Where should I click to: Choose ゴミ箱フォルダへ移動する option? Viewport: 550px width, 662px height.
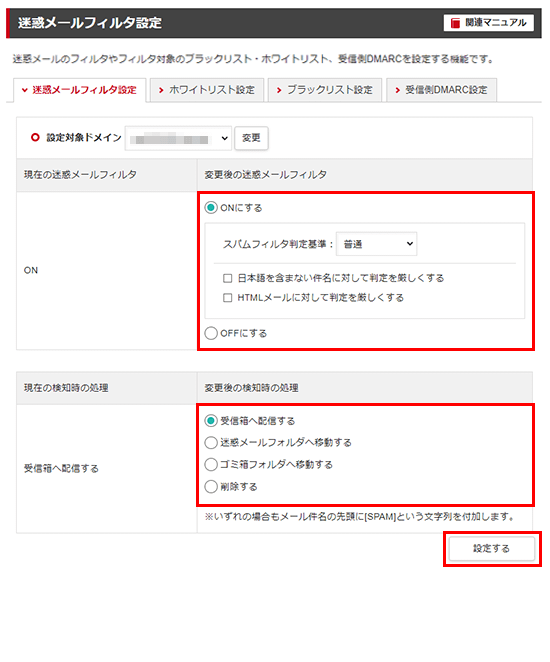click(x=211, y=464)
